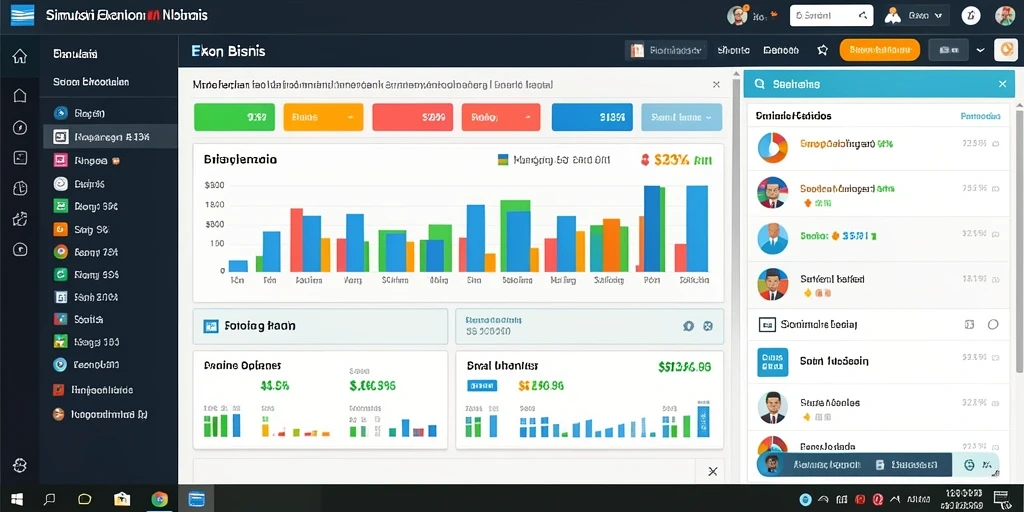The width and height of the screenshot is (1024, 512).
Task: Click the solid red button in colored button row
Action: tap(413, 118)
